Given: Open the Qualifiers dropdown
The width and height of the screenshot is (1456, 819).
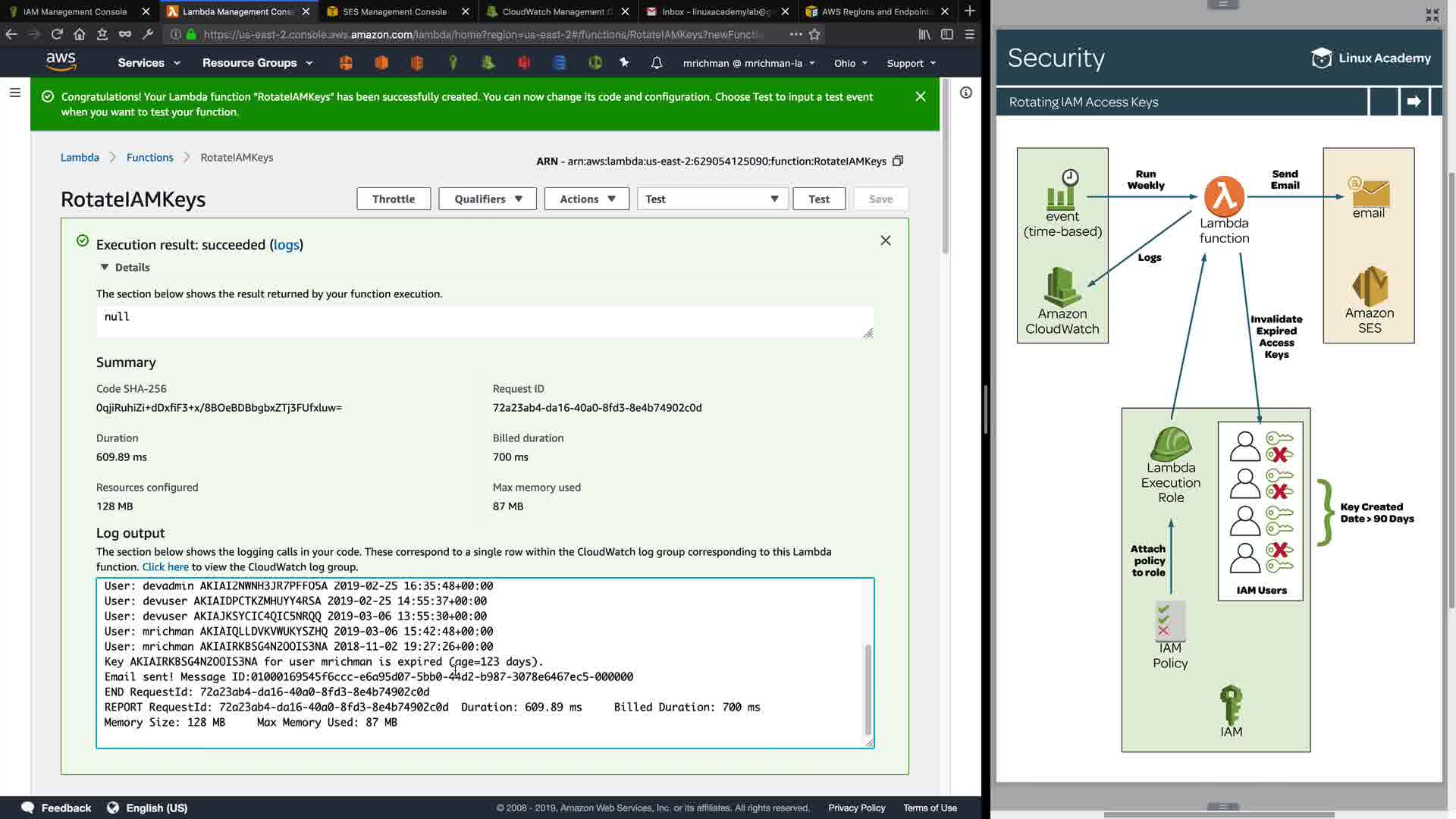Looking at the screenshot, I should pos(487,199).
